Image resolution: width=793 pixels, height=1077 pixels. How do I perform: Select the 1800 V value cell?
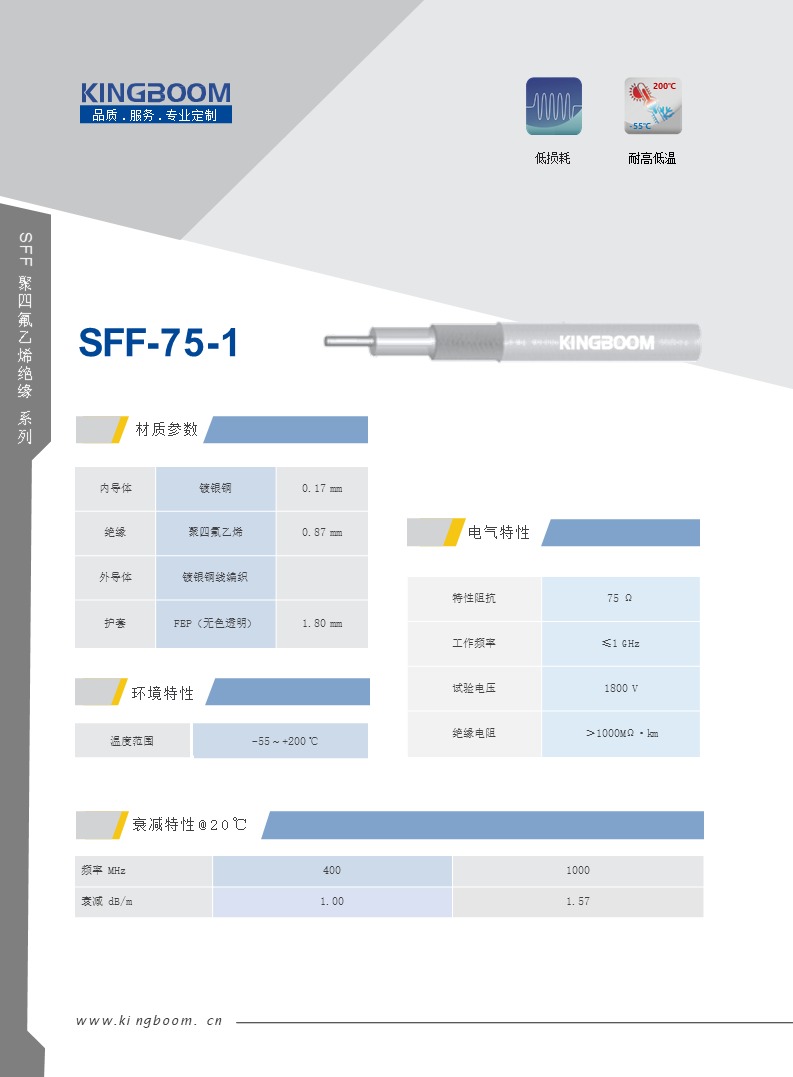click(621, 688)
